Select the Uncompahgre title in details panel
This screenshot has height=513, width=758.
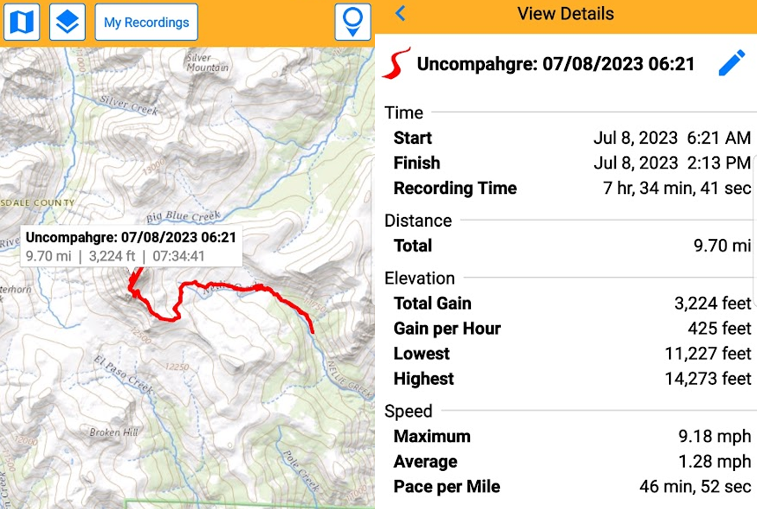coord(555,64)
